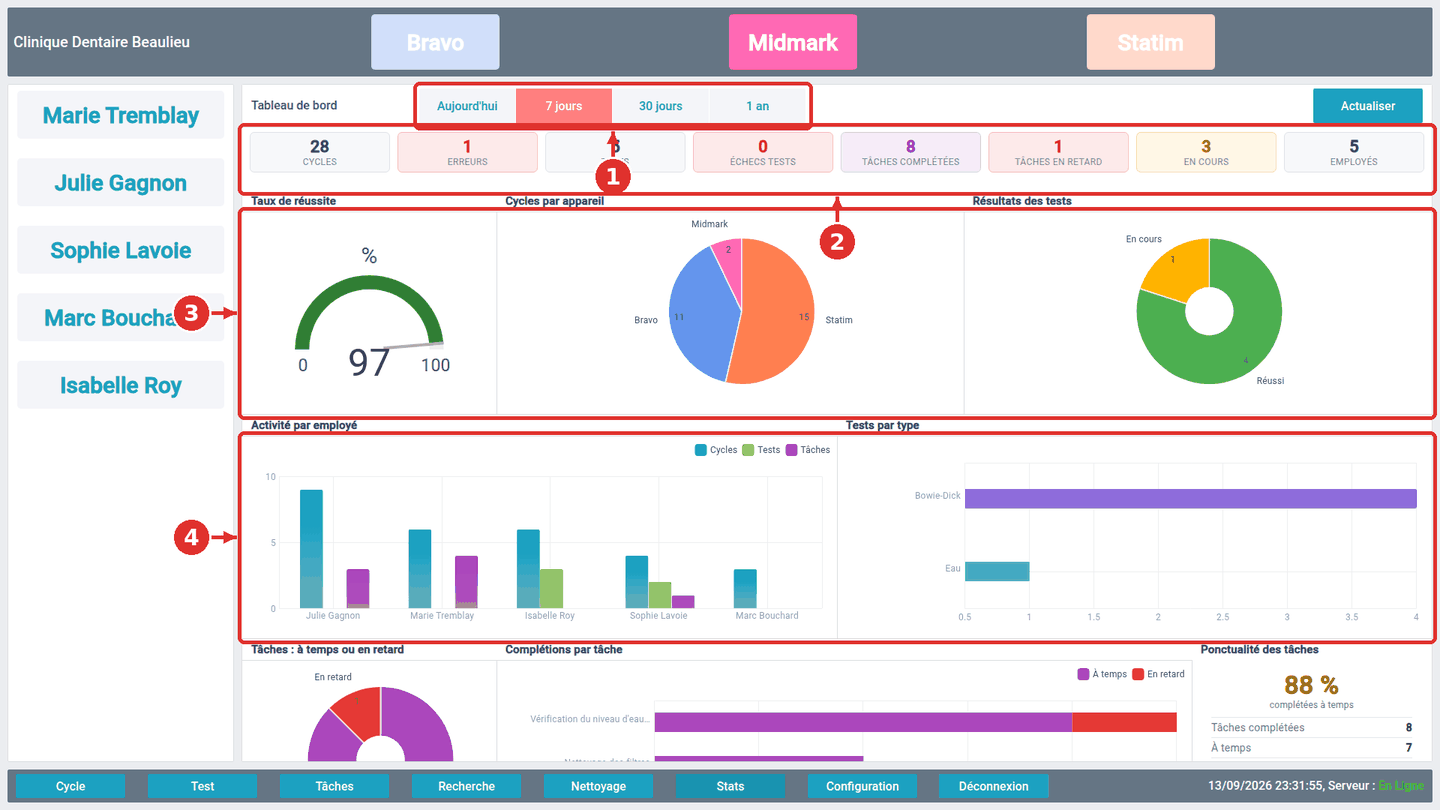Screen dimensions: 1440x810
Task: Open the 0 Échecs tests summary card
Action: click(x=763, y=152)
